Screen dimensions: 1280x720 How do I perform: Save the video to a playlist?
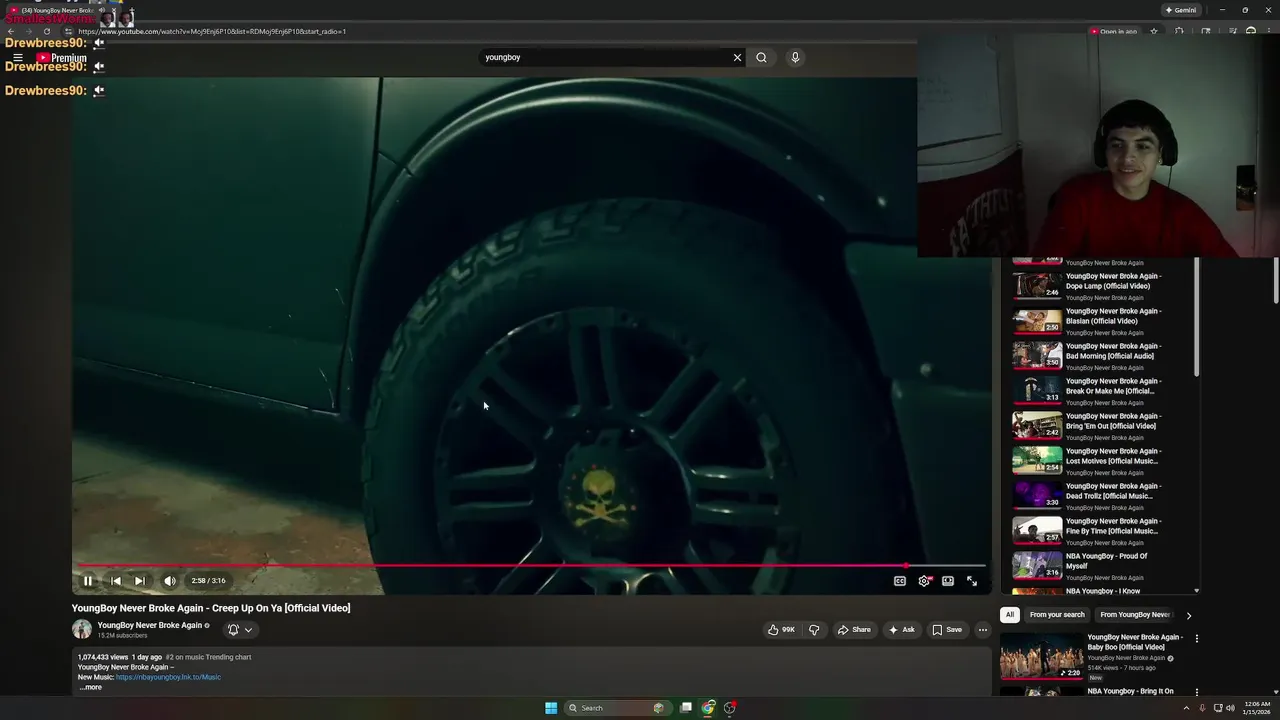947,630
